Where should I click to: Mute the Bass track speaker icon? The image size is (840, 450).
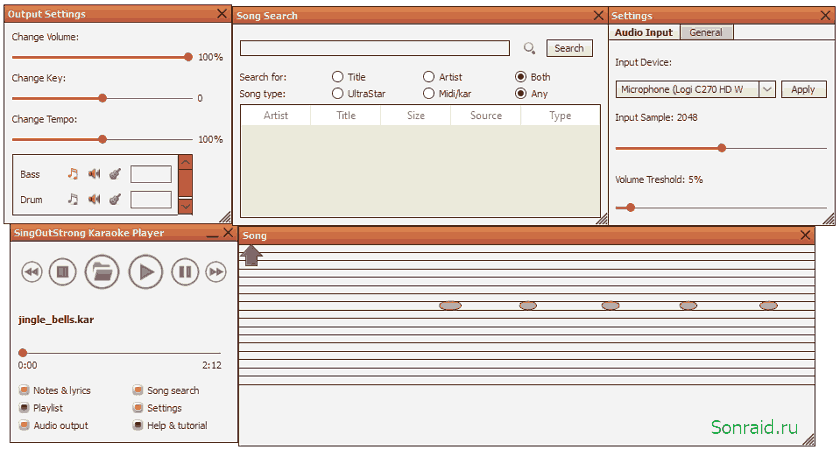[94, 174]
